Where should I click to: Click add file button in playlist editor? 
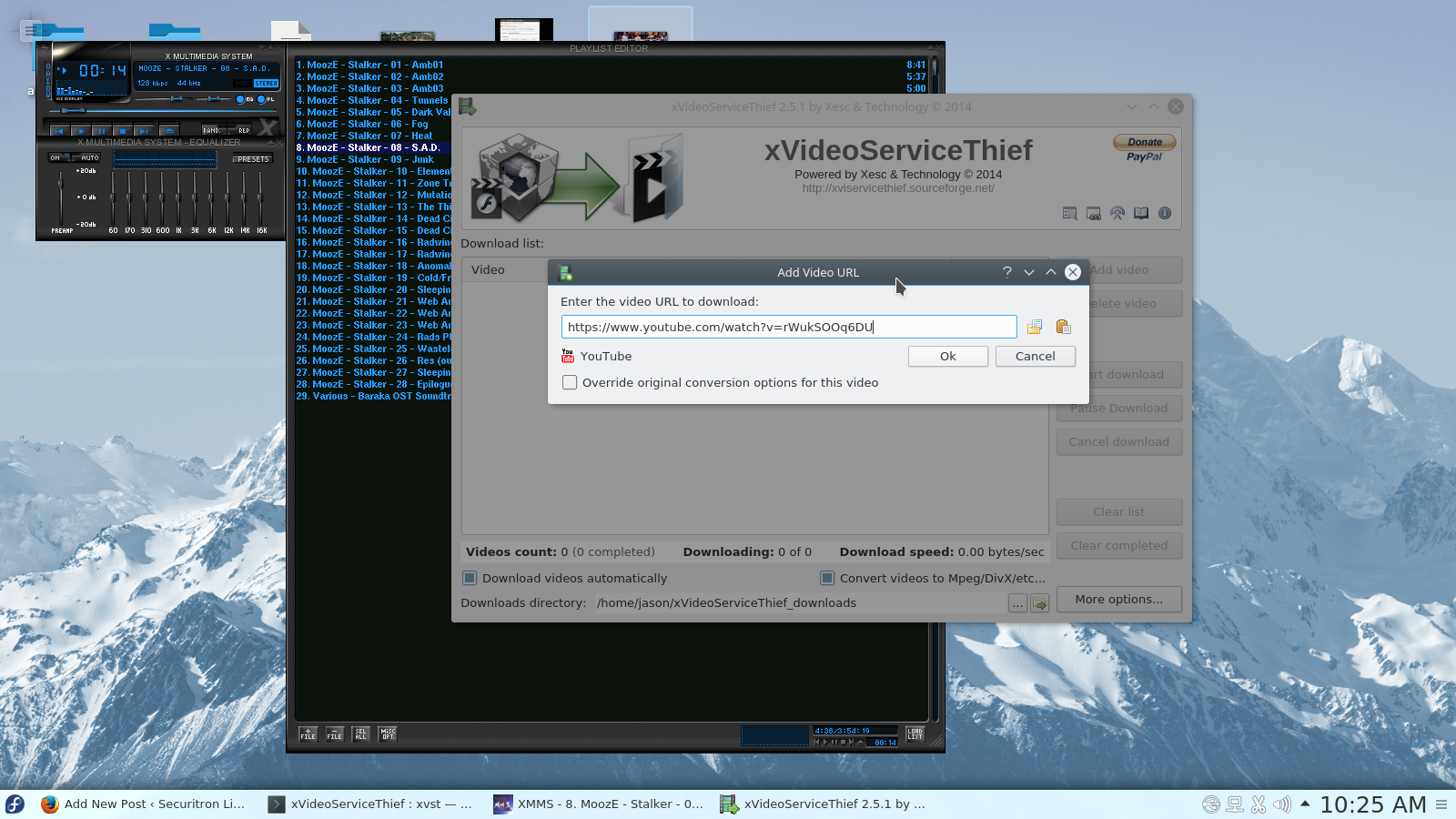click(308, 733)
